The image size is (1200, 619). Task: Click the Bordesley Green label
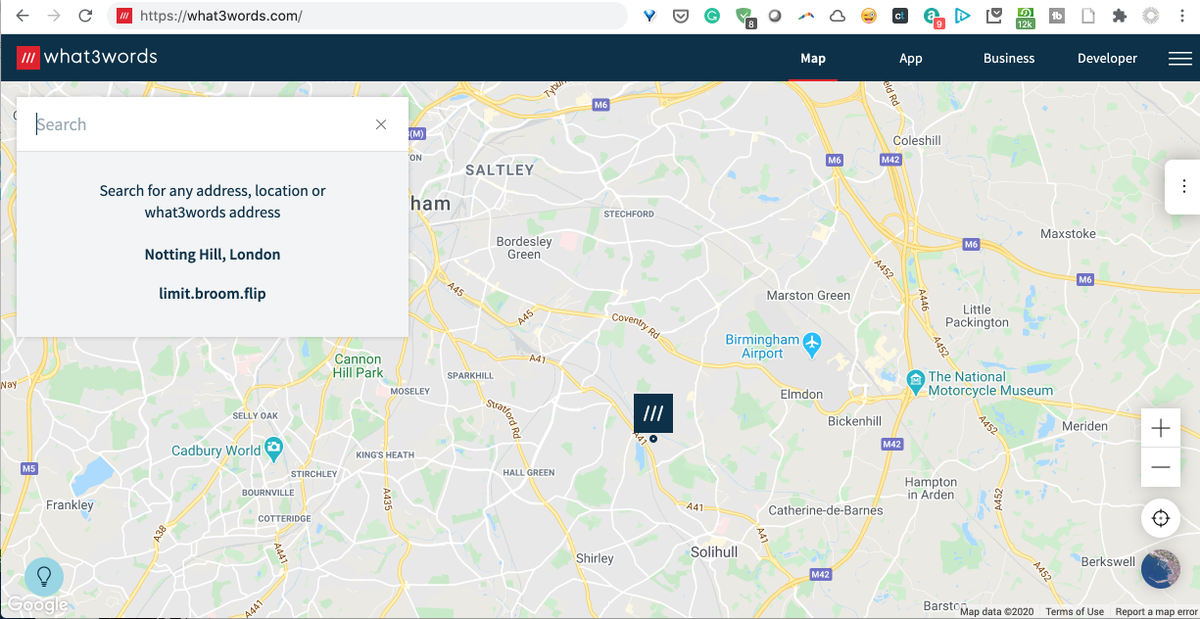524,248
